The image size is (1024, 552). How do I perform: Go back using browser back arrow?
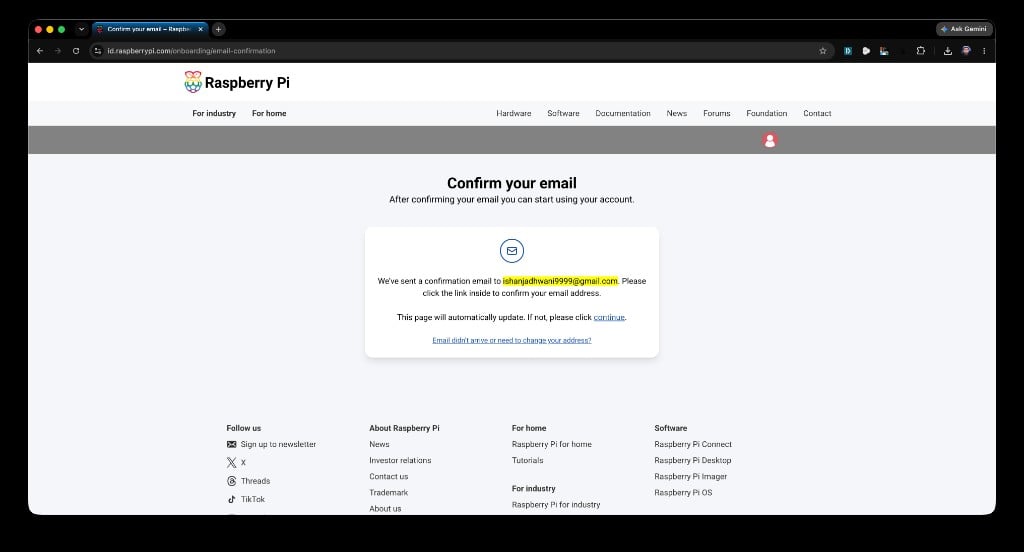(x=40, y=51)
